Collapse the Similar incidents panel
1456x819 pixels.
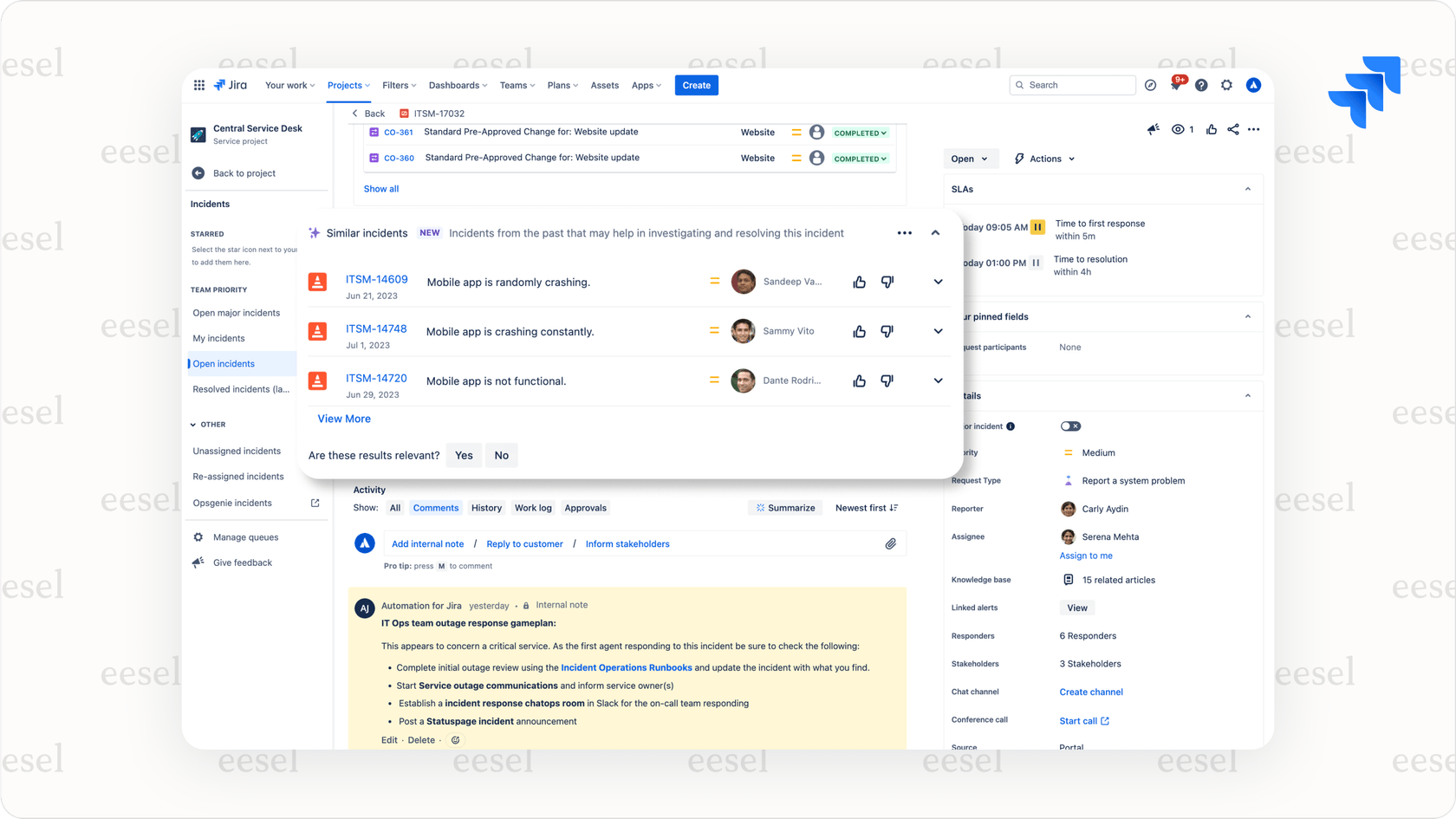point(935,232)
